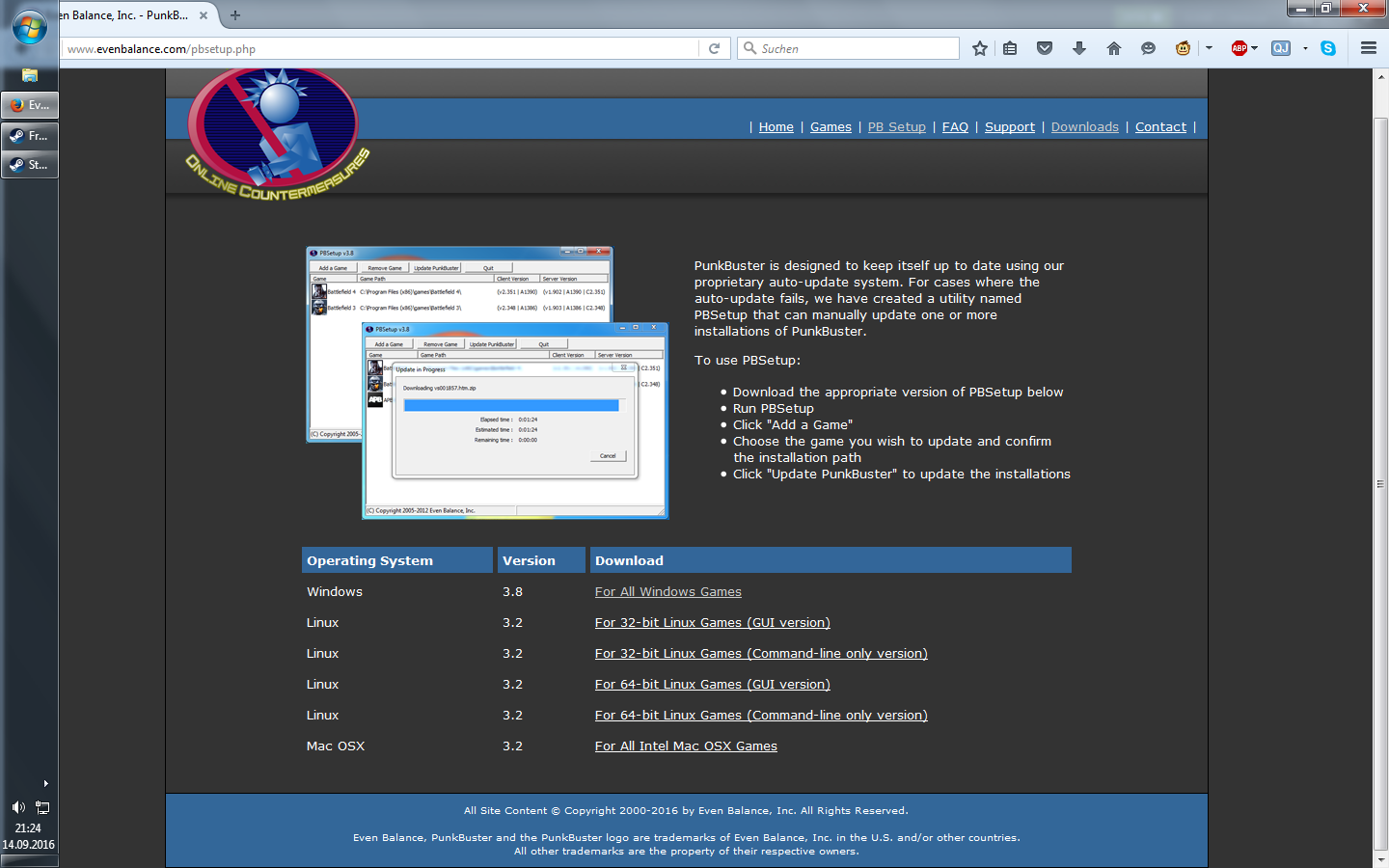Download For All Intel Mac OSX Games
The width and height of the screenshot is (1389, 868).
point(686,746)
